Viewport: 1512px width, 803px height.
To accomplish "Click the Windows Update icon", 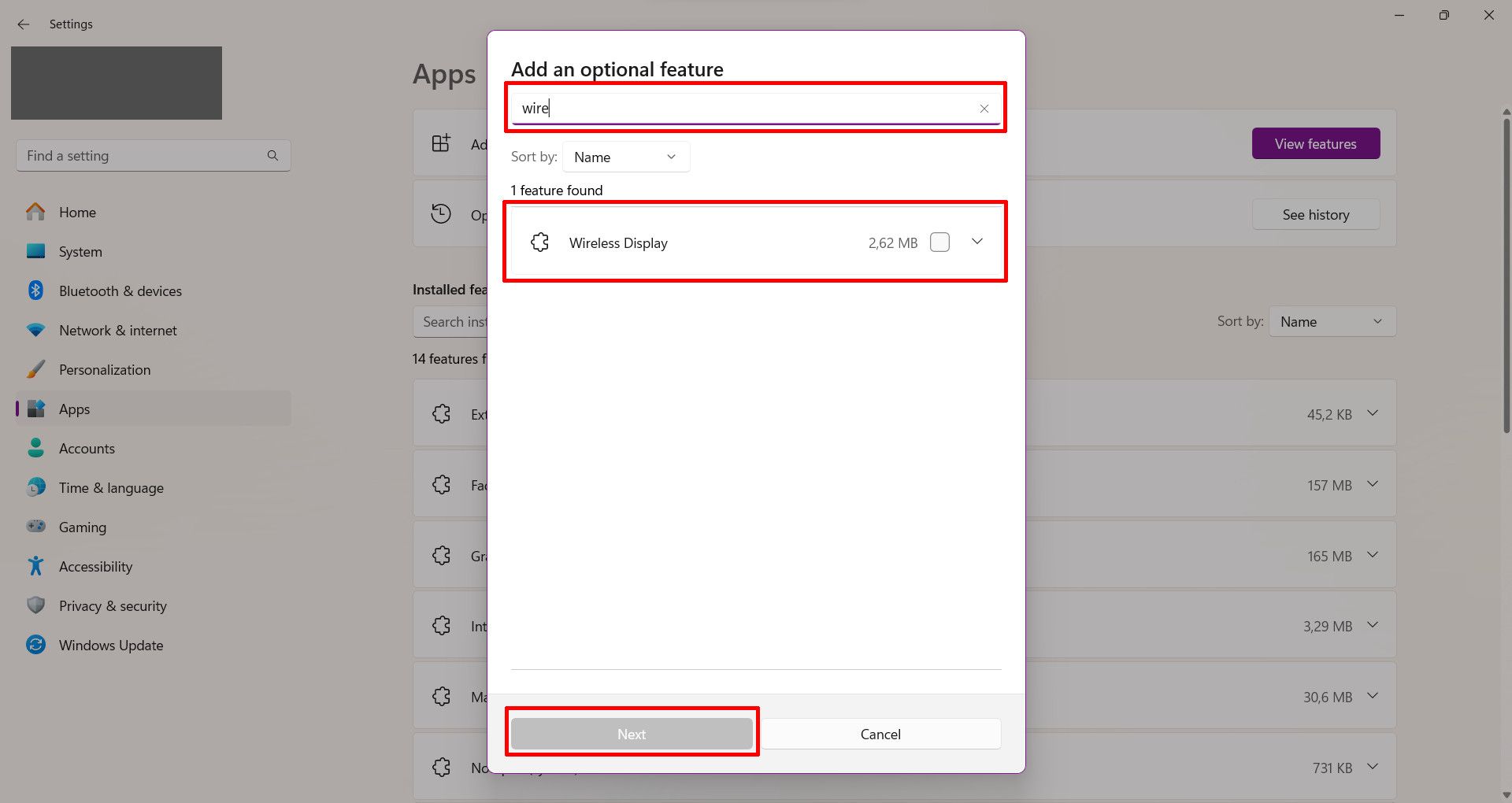I will tap(35, 646).
